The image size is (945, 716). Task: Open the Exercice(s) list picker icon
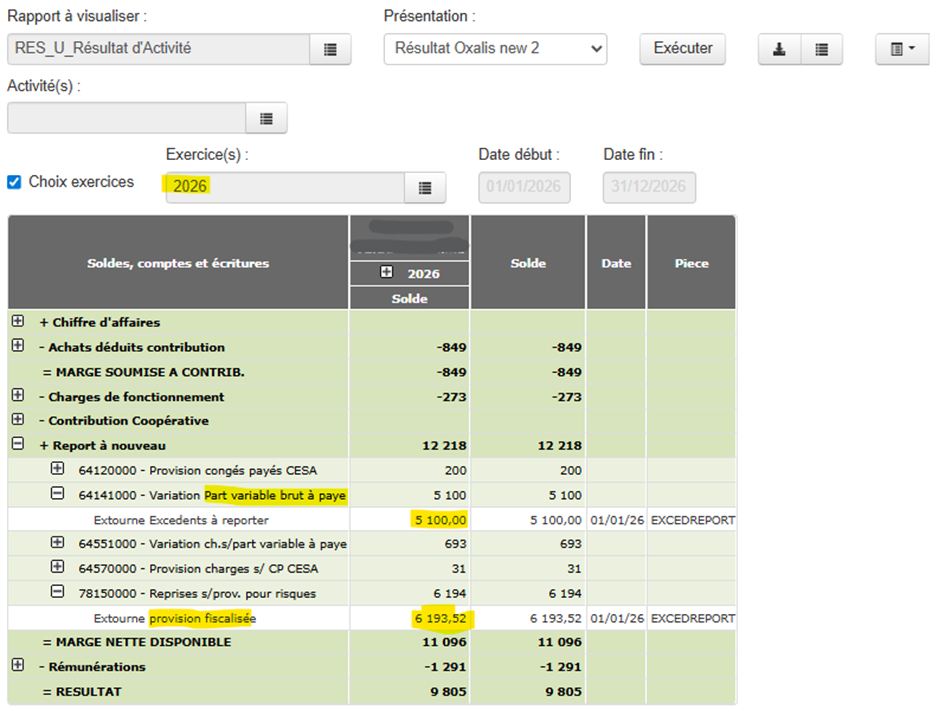[425, 187]
